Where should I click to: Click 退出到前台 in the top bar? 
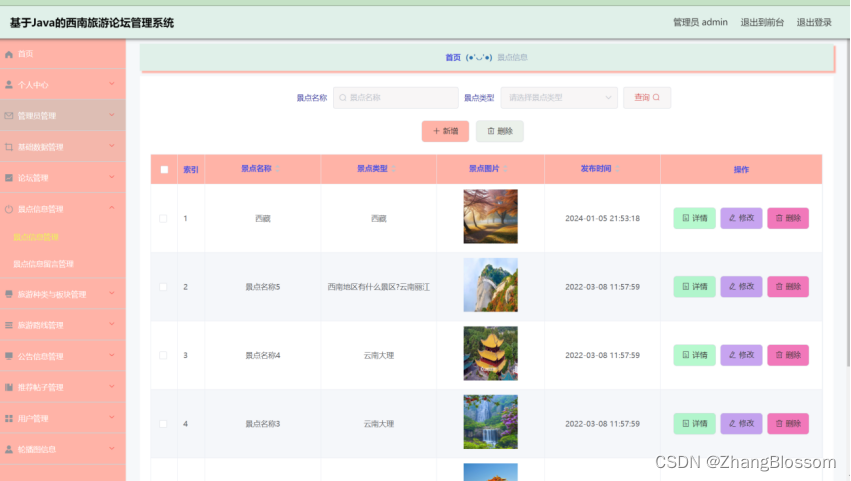(x=762, y=22)
